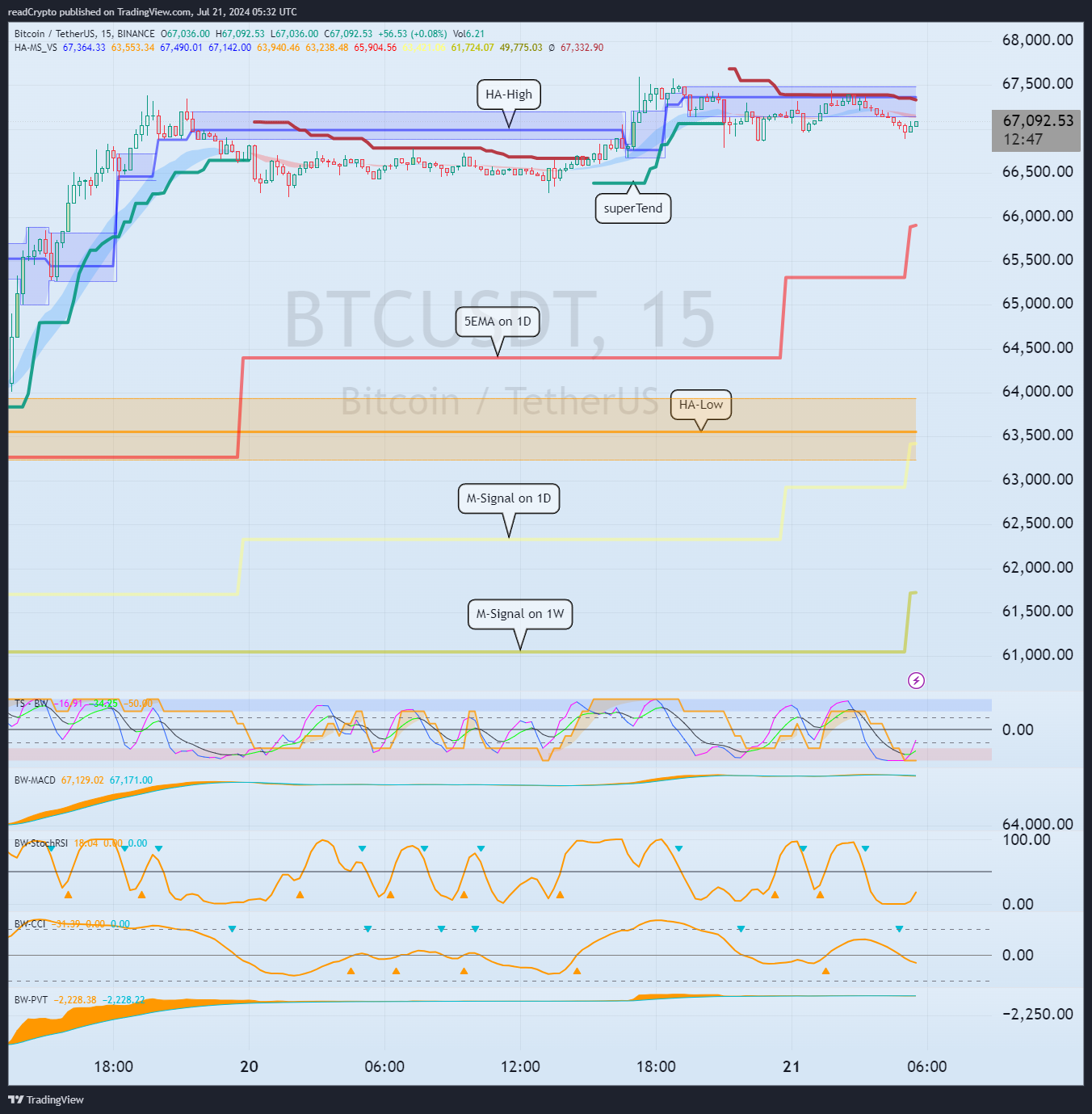Screen dimensions: 1092x1114
Task: Click the 12:47 countdown timer under price
Action: click(x=1023, y=140)
